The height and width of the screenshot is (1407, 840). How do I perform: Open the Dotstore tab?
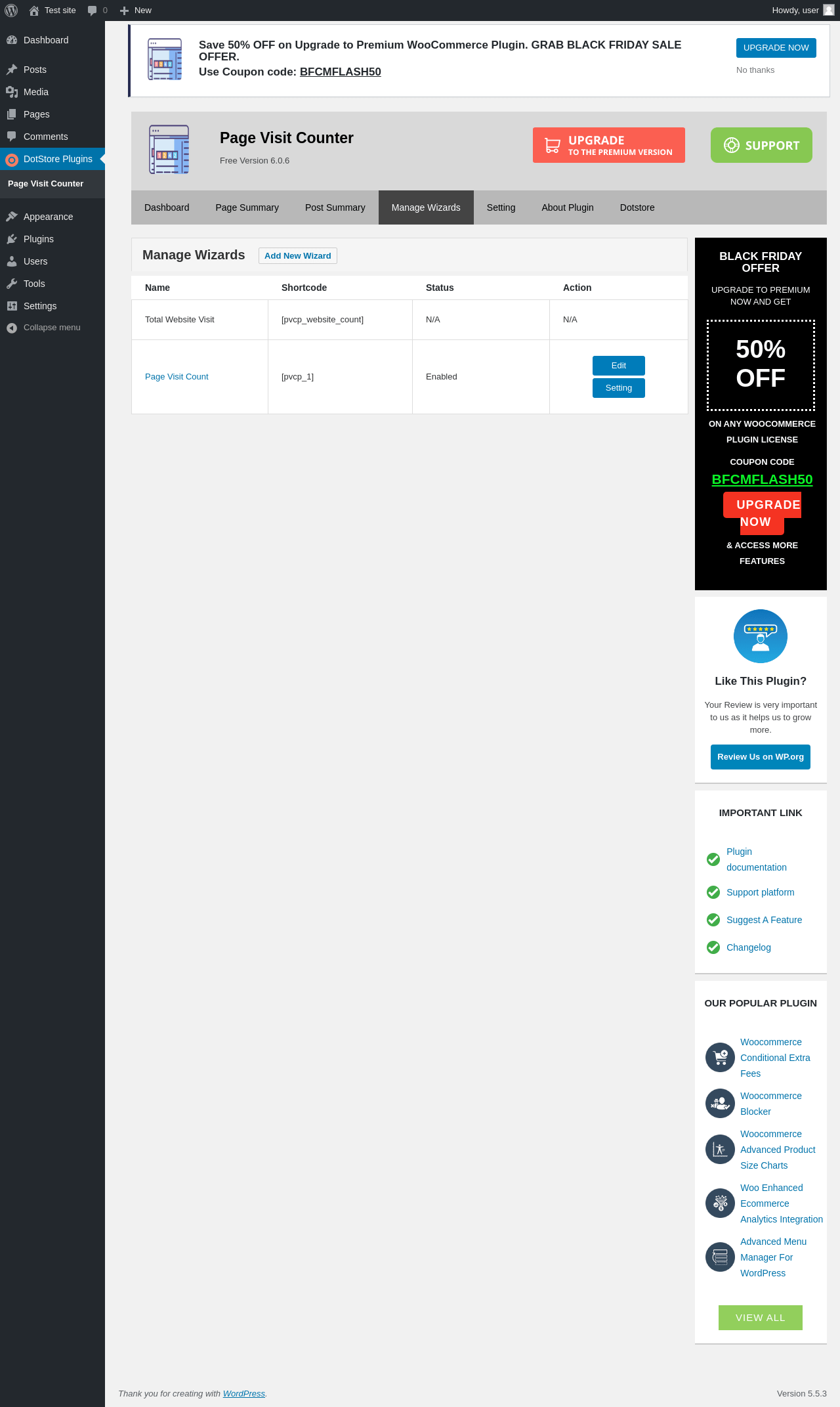click(x=637, y=207)
